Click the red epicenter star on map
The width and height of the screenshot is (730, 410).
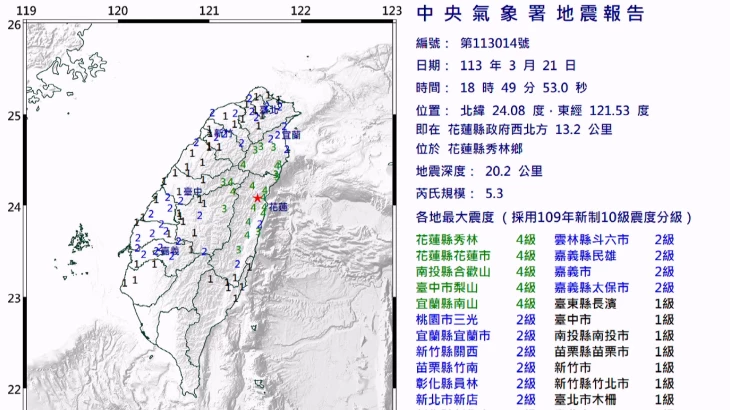pos(257,198)
